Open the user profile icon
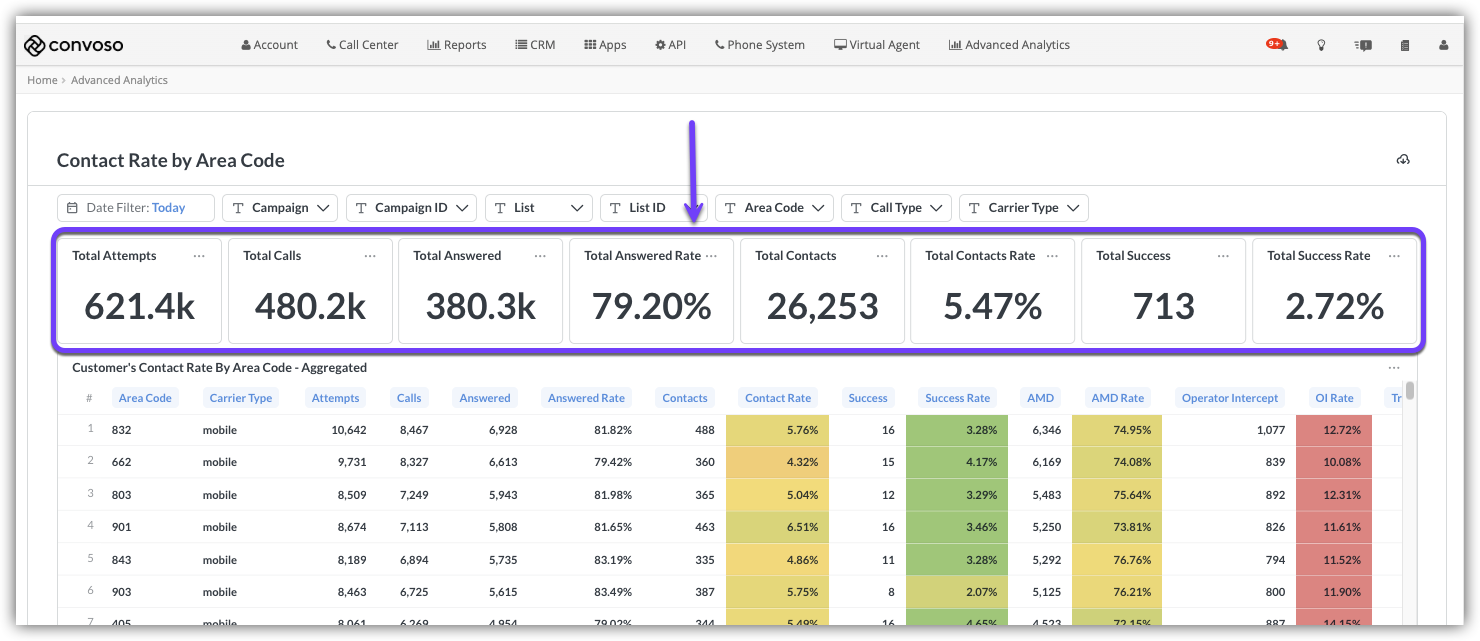1480x641 pixels. tap(1443, 45)
